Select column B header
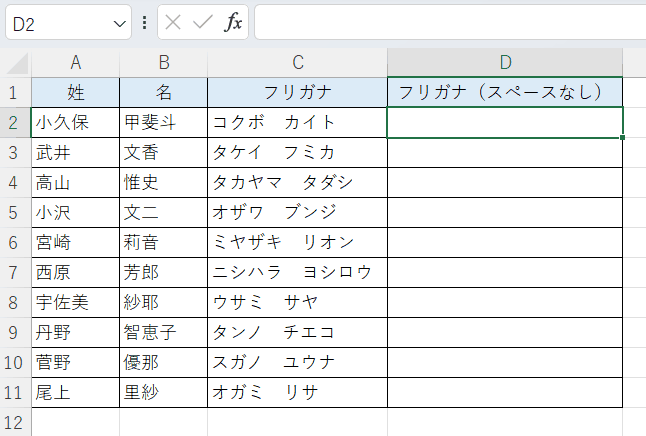This screenshot has height=436, width=646. point(164,63)
